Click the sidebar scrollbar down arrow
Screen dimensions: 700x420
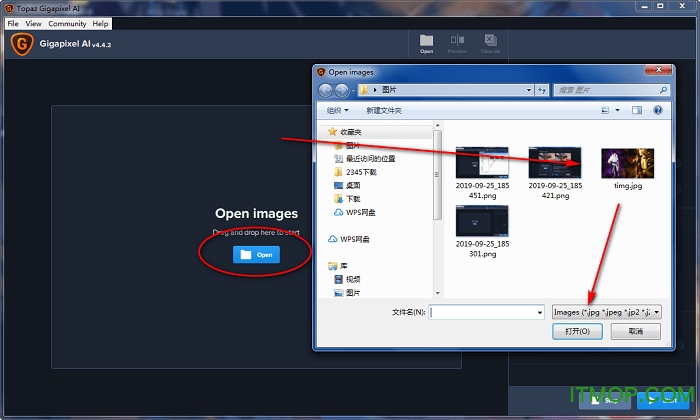[x=438, y=293]
